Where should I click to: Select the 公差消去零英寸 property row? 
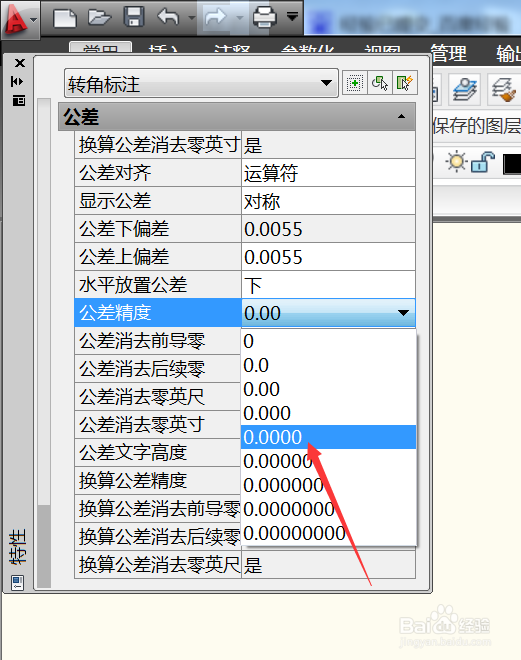(158, 424)
